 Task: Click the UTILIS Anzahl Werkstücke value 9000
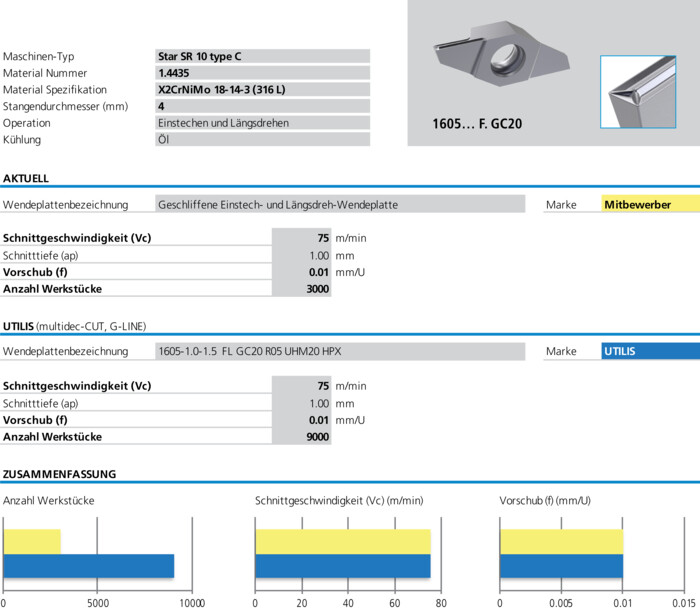302,437
